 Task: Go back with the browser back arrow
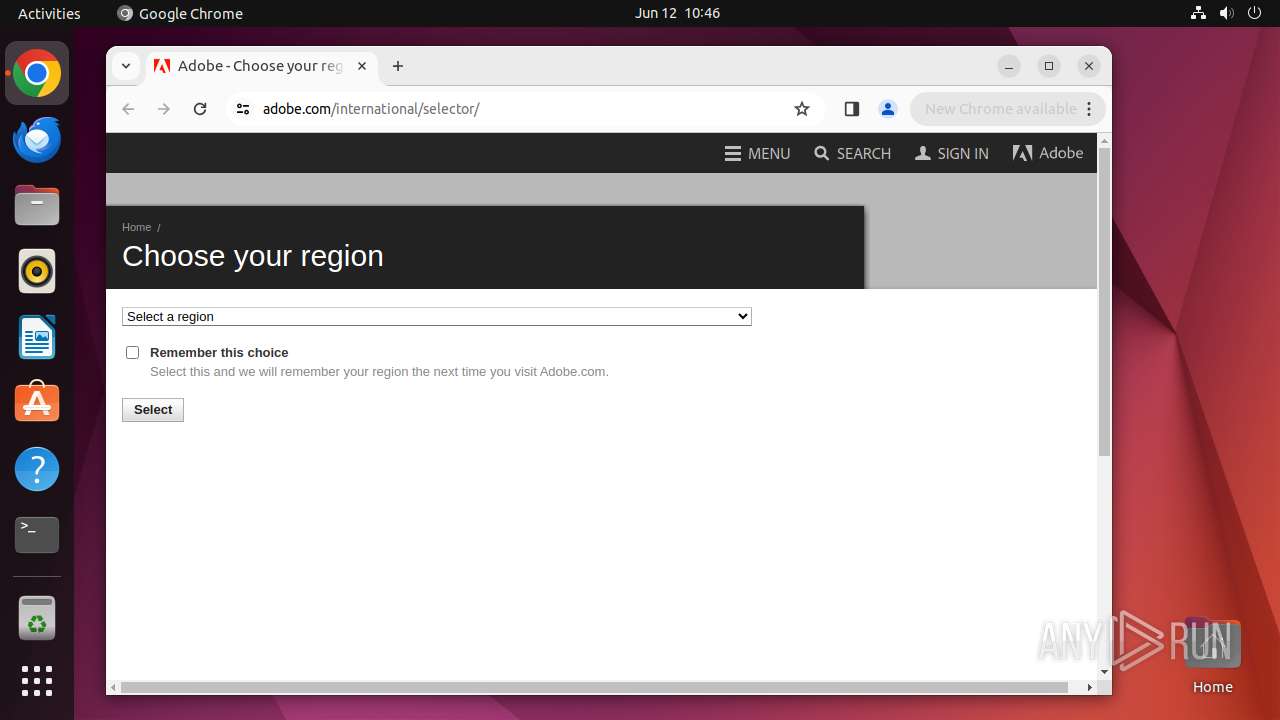tap(128, 109)
